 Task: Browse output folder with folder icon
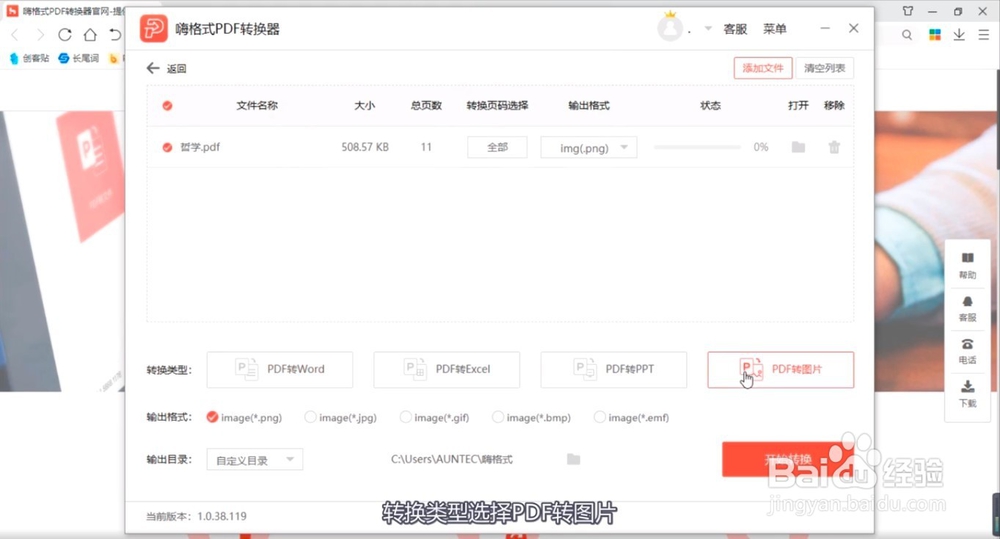coord(573,459)
